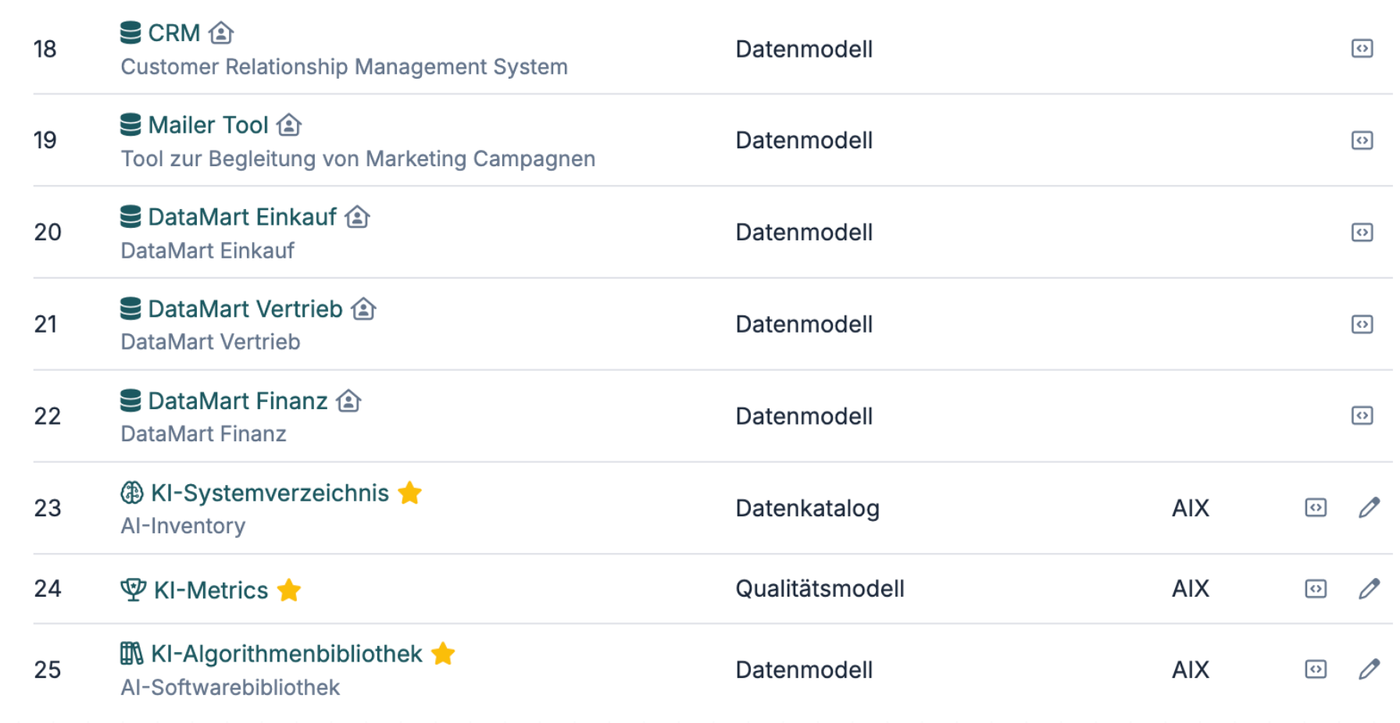Open code view for DataMart Einkauf
The image size is (1400, 723).
1362,232
